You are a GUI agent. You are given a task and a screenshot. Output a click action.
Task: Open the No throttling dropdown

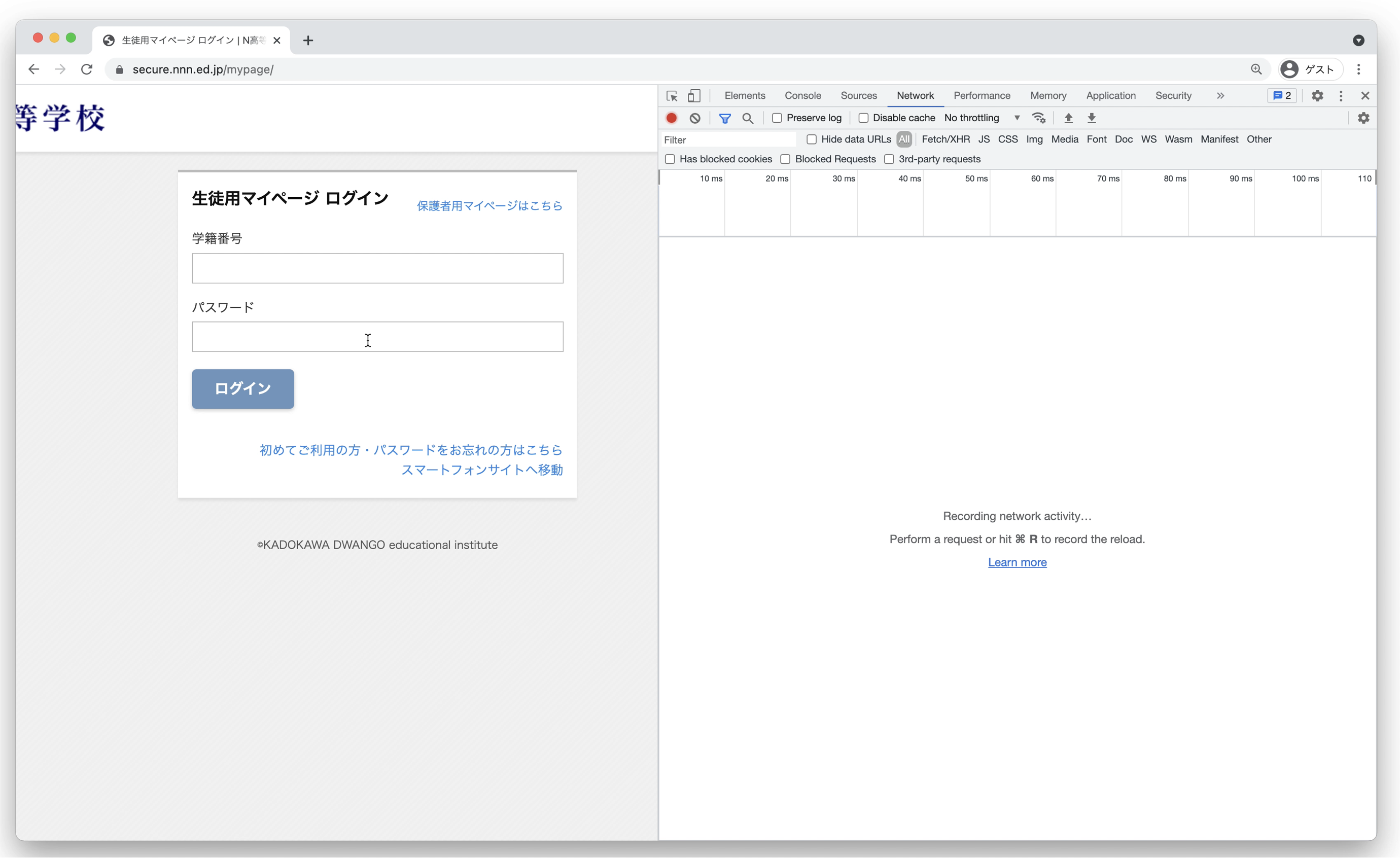click(982, 118)
